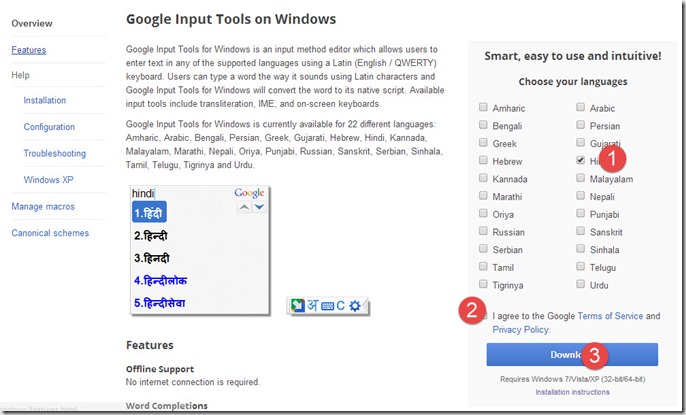Viewport: 686px width, 415px height.
Task: Tick the Persian language checkbox
Action: coord(580,125)
